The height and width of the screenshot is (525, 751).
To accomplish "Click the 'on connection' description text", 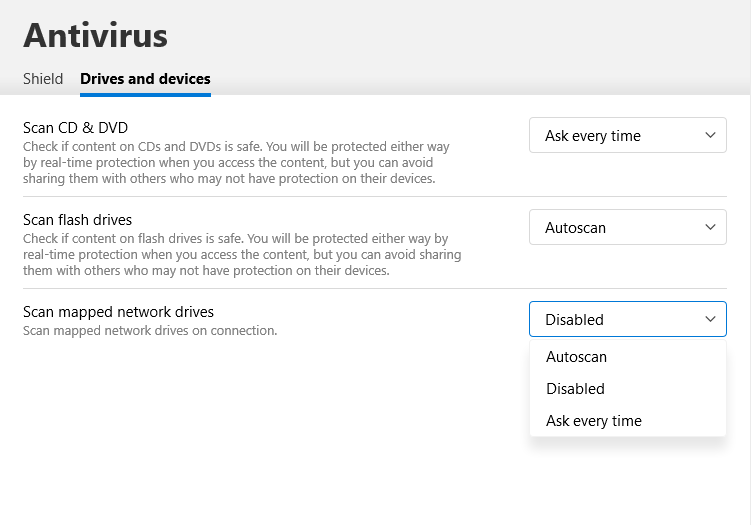I will (150, 330).
